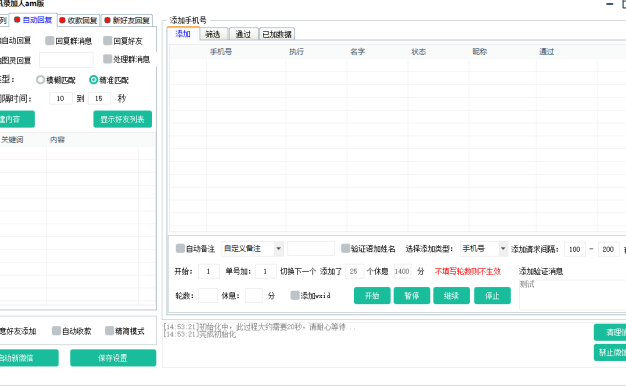
Task: Click the 休息 minutes input field
Action: (x=254, y=296)
